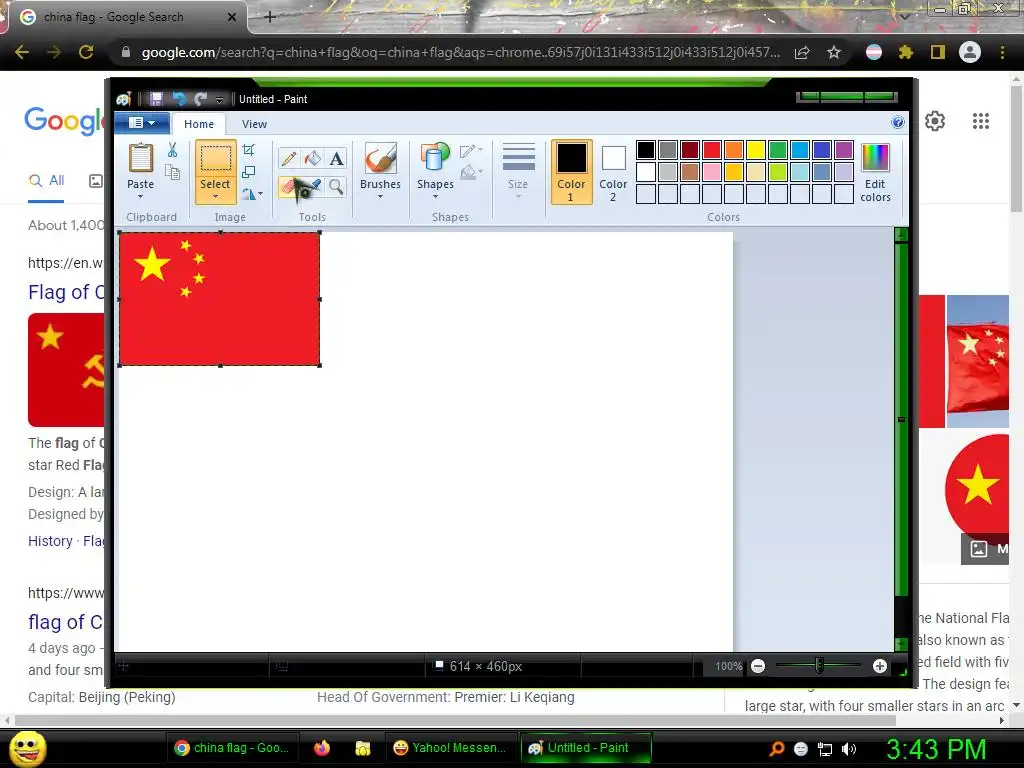Screen dimensions: 1024x768
Task: Select the Color picker eyedropper tool
Action: pos(313,187)
